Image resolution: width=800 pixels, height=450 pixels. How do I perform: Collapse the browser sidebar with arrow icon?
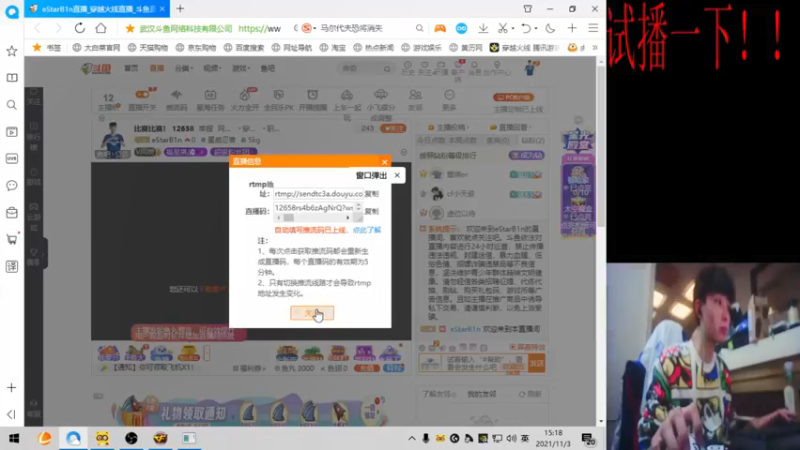tap(12, 414)
